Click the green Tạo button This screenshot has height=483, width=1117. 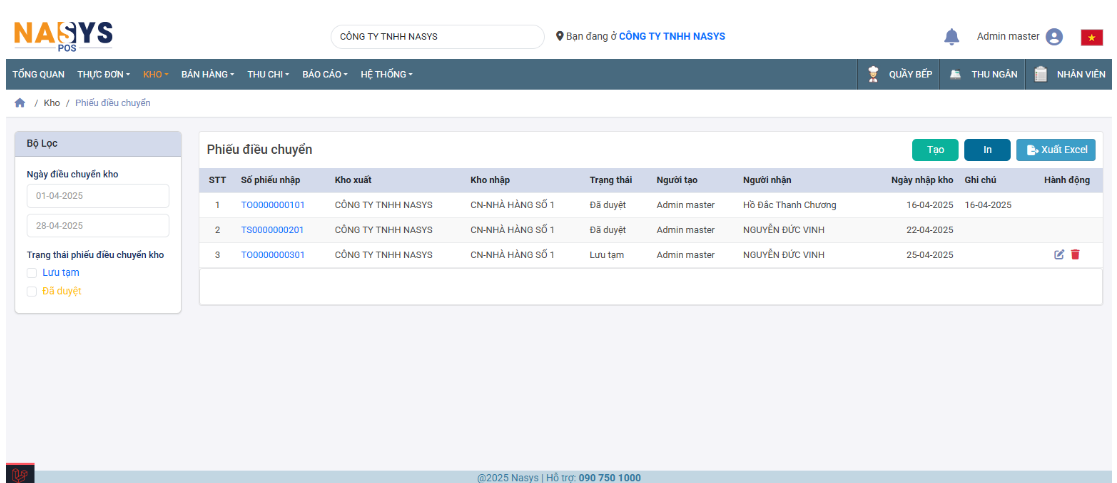tap(935, 150)
